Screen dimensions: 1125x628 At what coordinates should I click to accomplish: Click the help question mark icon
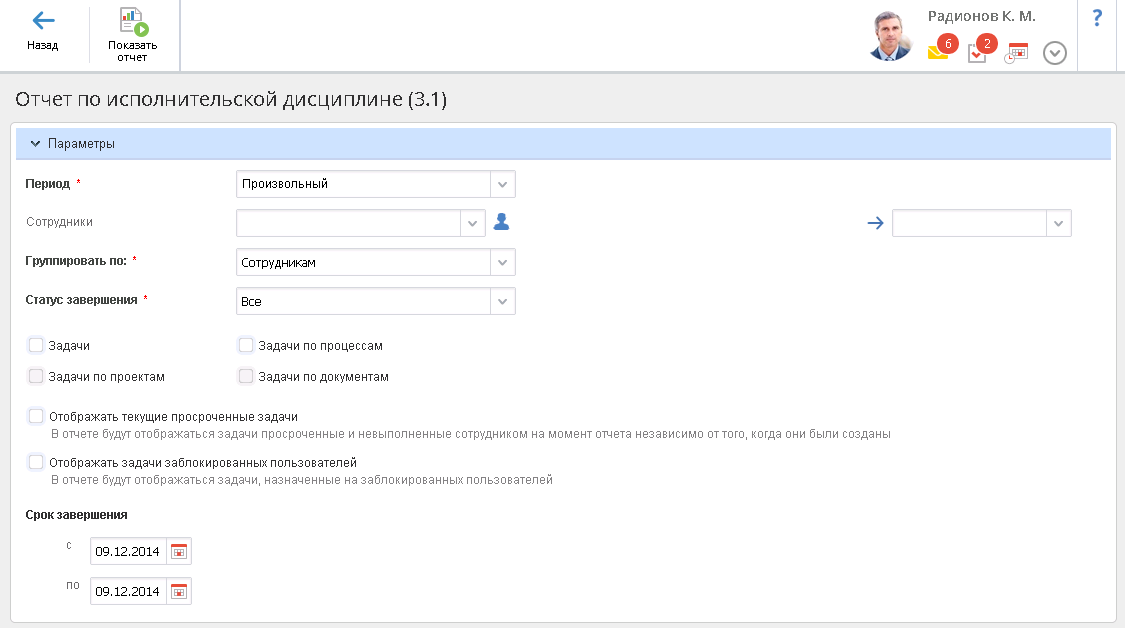point(1097,17)
